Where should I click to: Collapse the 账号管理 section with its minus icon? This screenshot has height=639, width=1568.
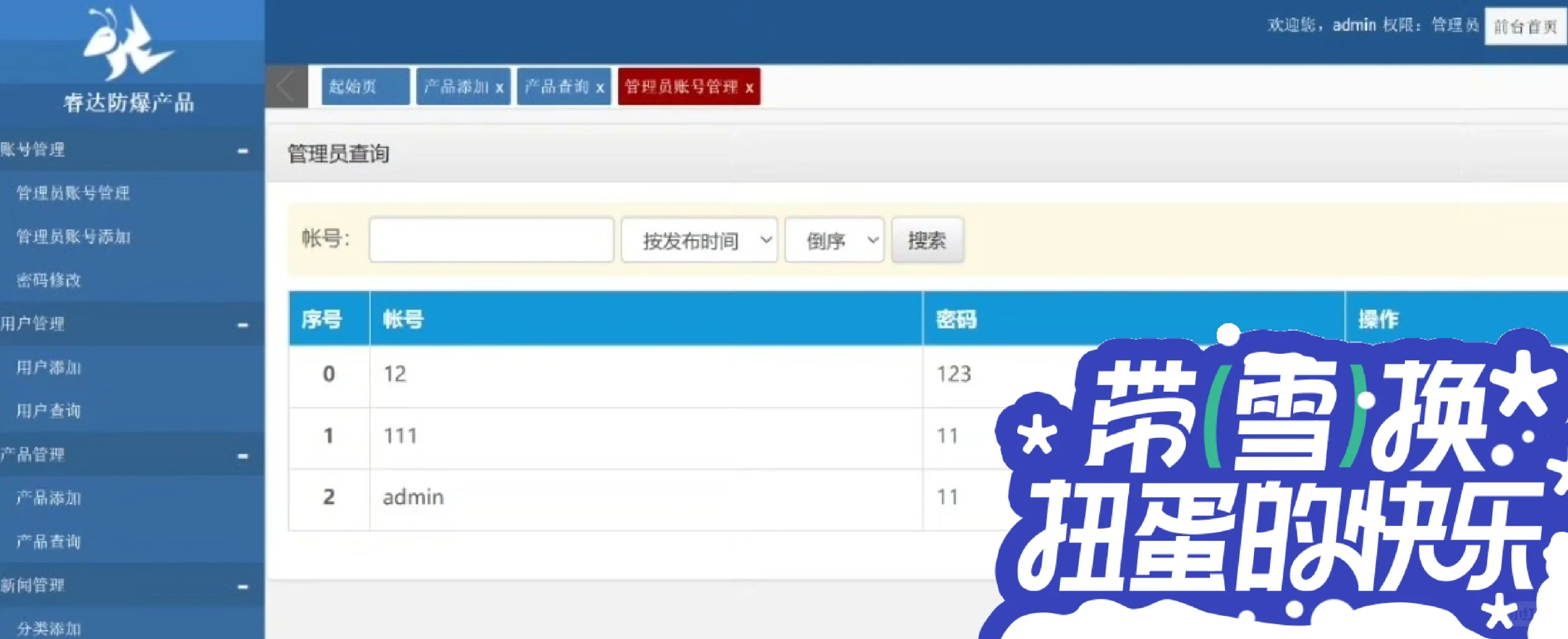click(243, 150)
